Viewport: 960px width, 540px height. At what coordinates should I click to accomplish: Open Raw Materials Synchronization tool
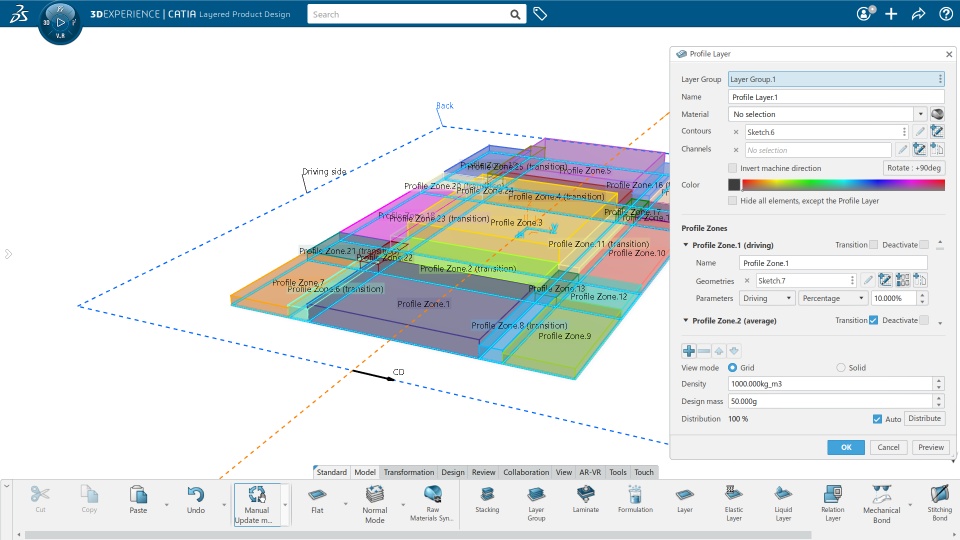pyautogui.click(x=432, y=503)
